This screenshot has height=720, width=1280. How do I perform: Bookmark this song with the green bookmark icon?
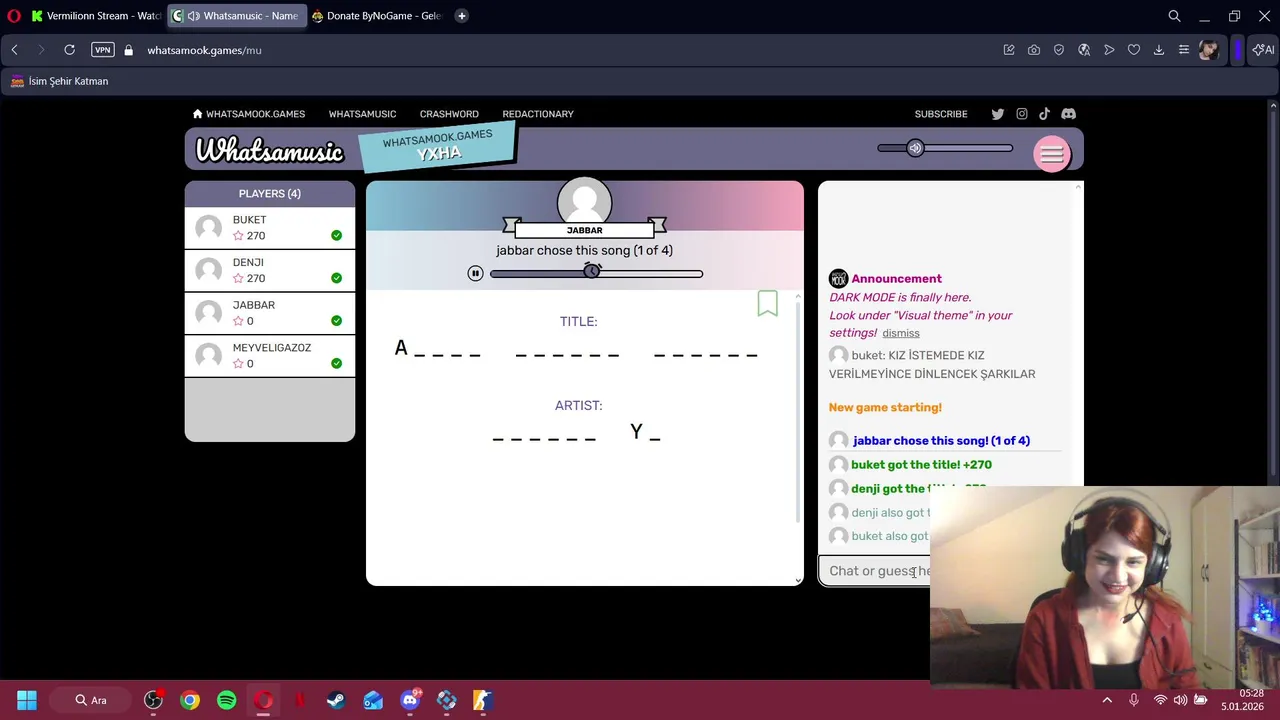click(x=767, y=304)
